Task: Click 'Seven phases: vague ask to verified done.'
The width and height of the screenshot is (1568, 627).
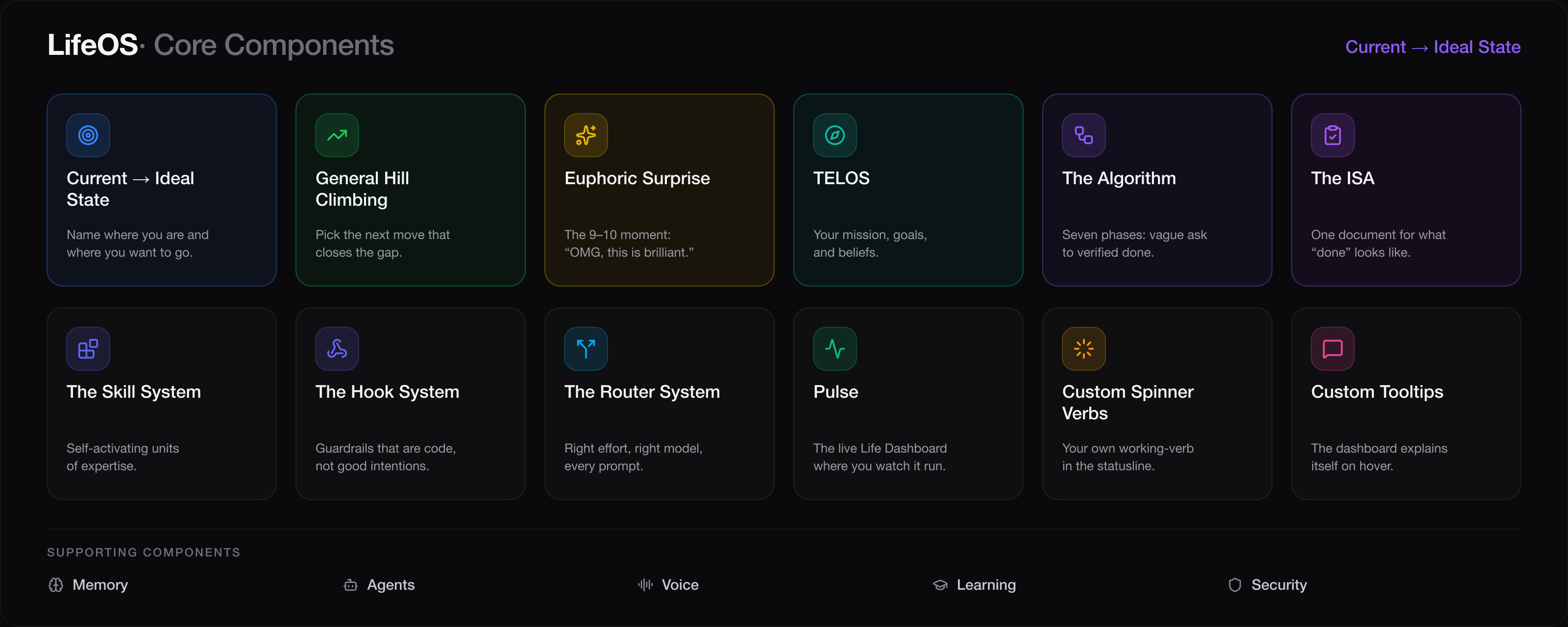Action: click(1134, 243)
